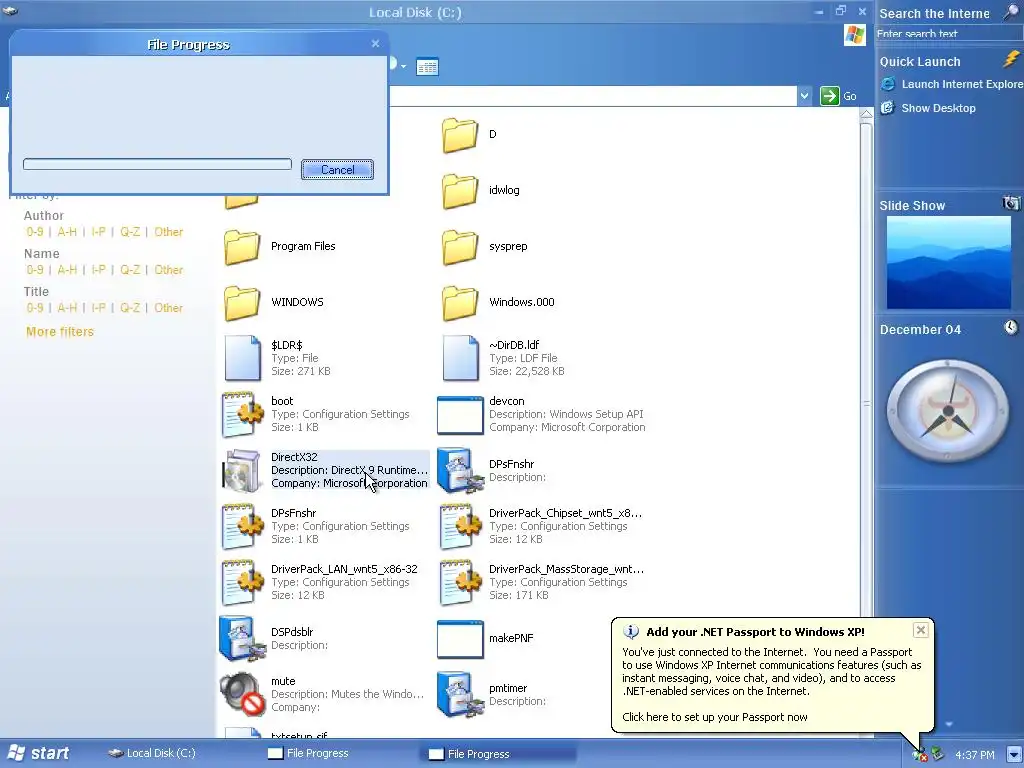Select the sysprep folder icon
The width and height of the screenshot is (1024, 768).
459,247
